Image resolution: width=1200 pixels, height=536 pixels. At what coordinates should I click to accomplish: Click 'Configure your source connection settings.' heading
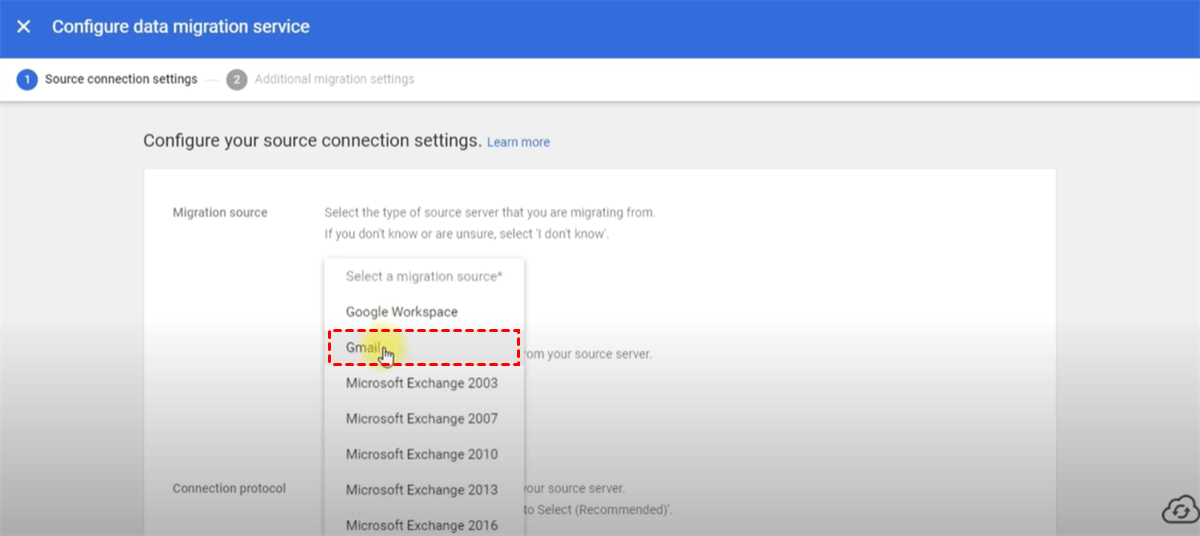click(x=313, y=140)
